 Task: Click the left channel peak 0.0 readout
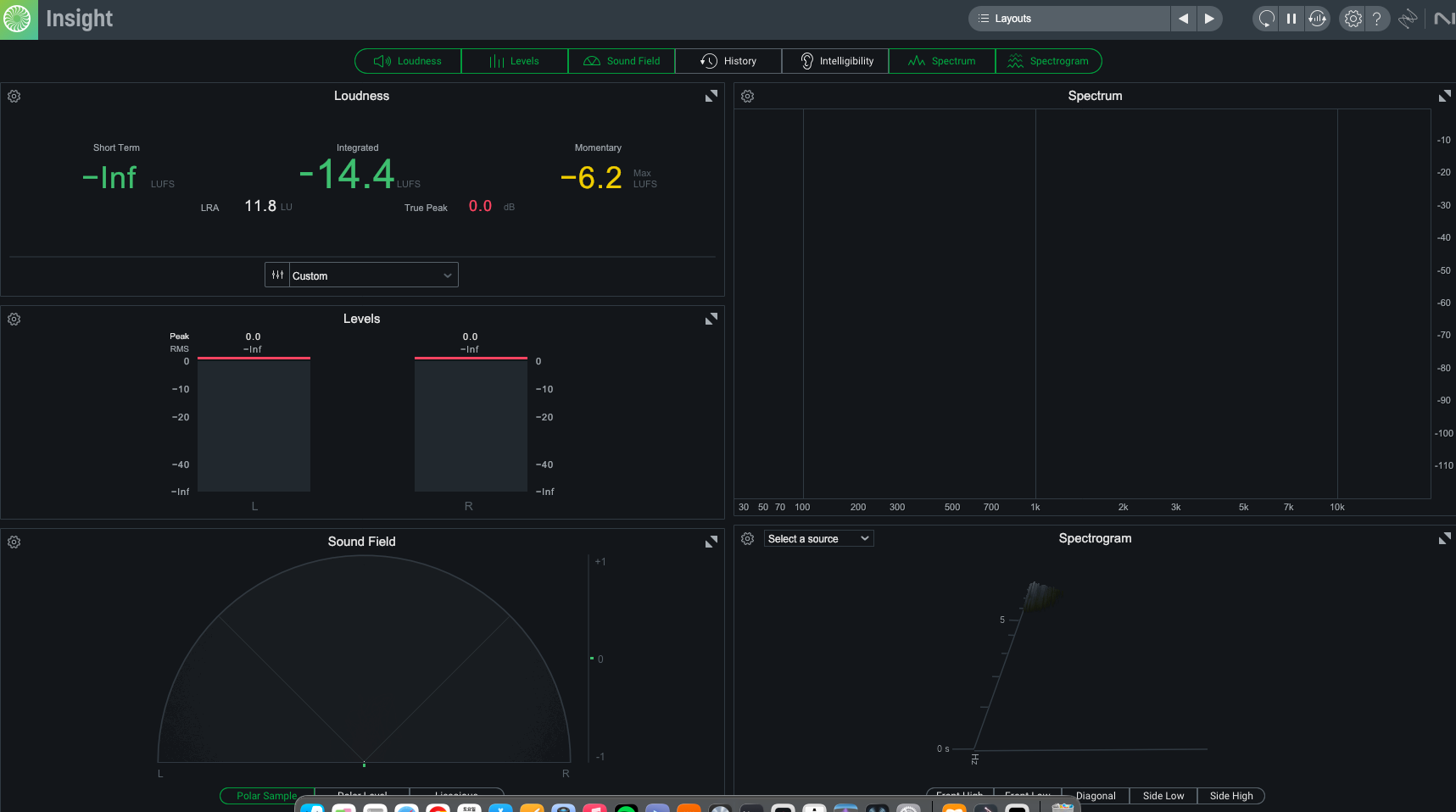[254, 336]
